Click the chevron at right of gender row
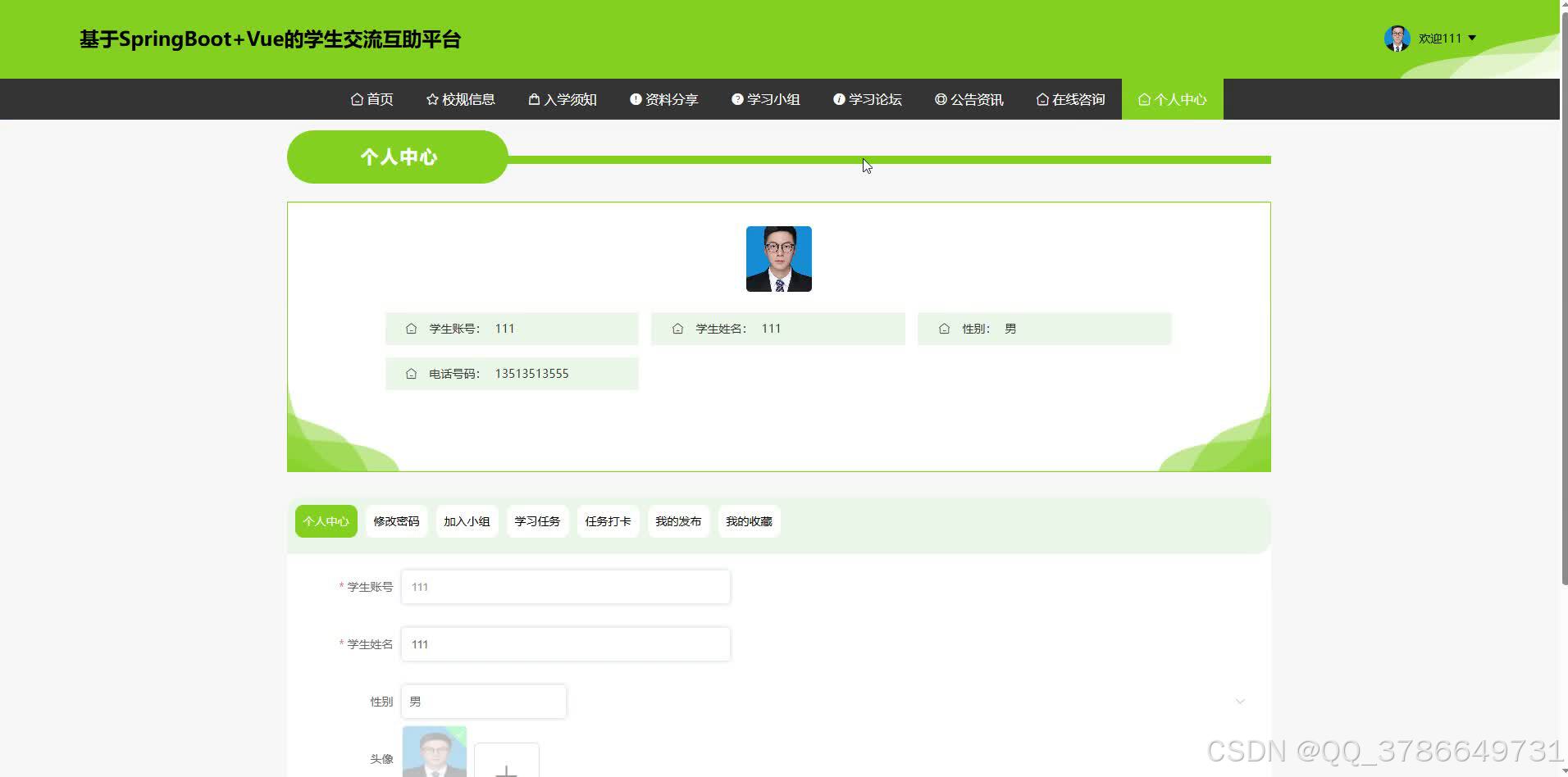The width and height of the screenshot is (1568, 777). tap(1239, 701)
